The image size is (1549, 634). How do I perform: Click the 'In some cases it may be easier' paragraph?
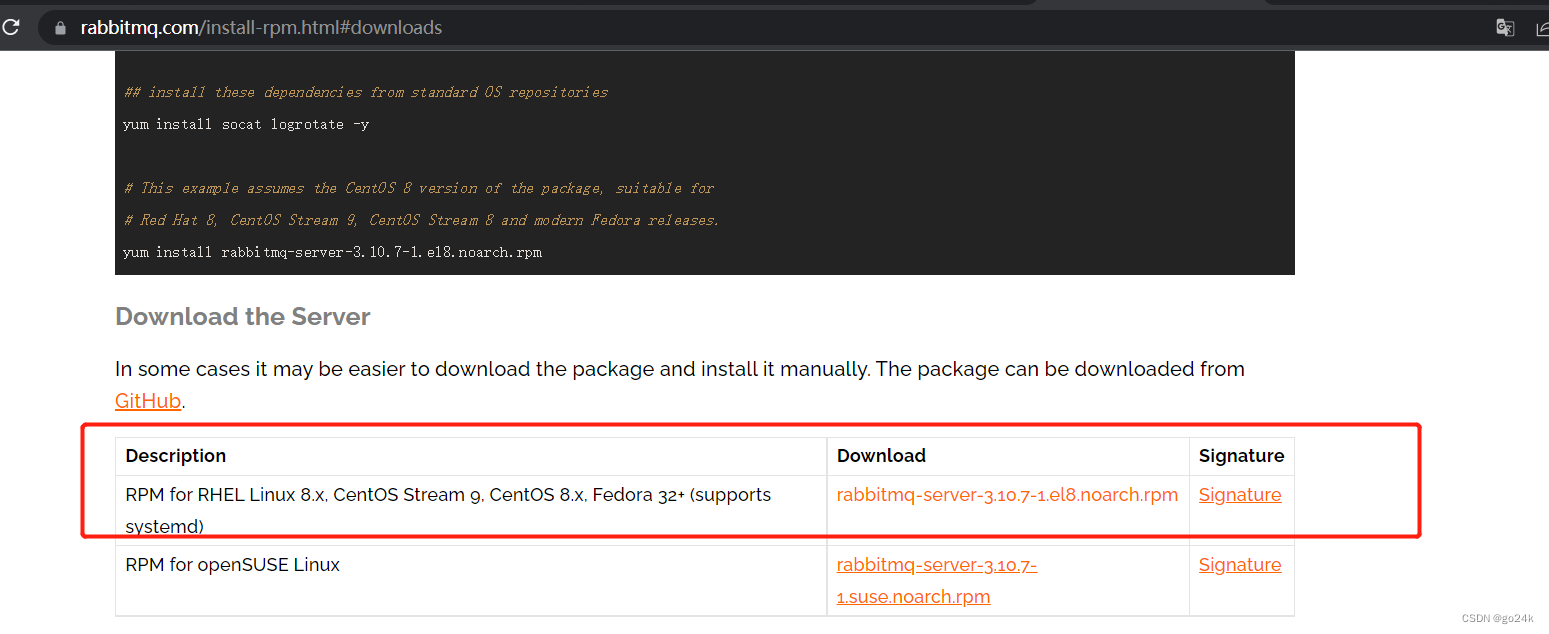coord(680,385)
